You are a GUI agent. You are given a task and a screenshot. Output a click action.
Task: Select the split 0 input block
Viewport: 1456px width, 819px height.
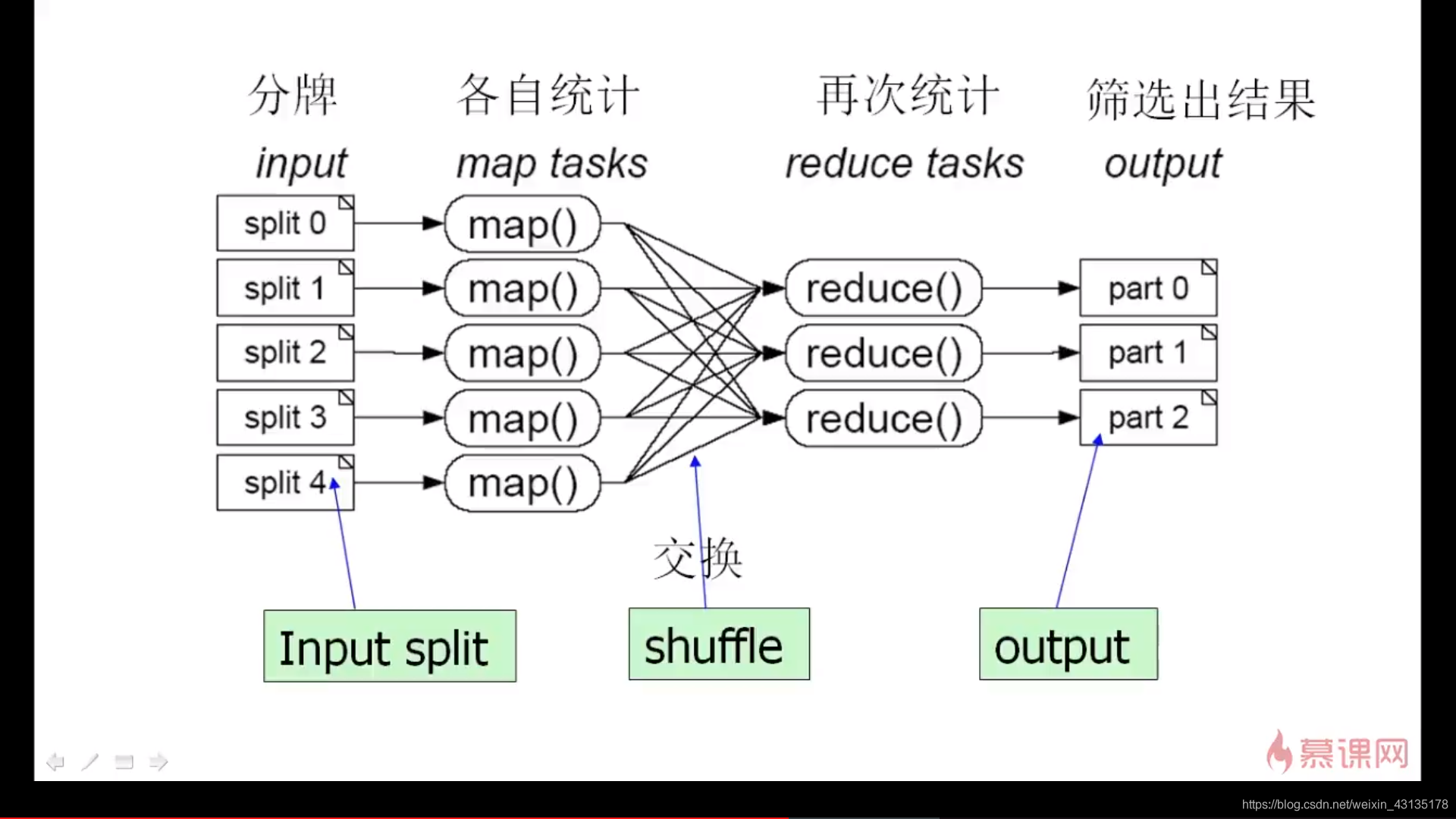(x=285, y=222)
